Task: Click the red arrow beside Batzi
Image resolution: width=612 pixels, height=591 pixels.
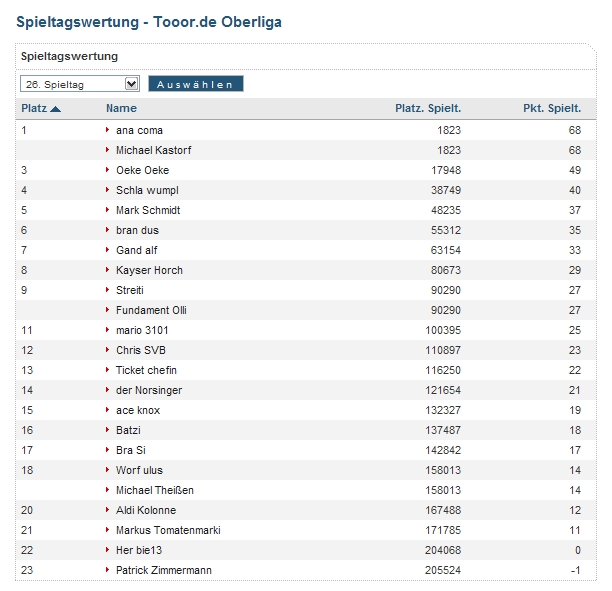Action: point(108,430)
